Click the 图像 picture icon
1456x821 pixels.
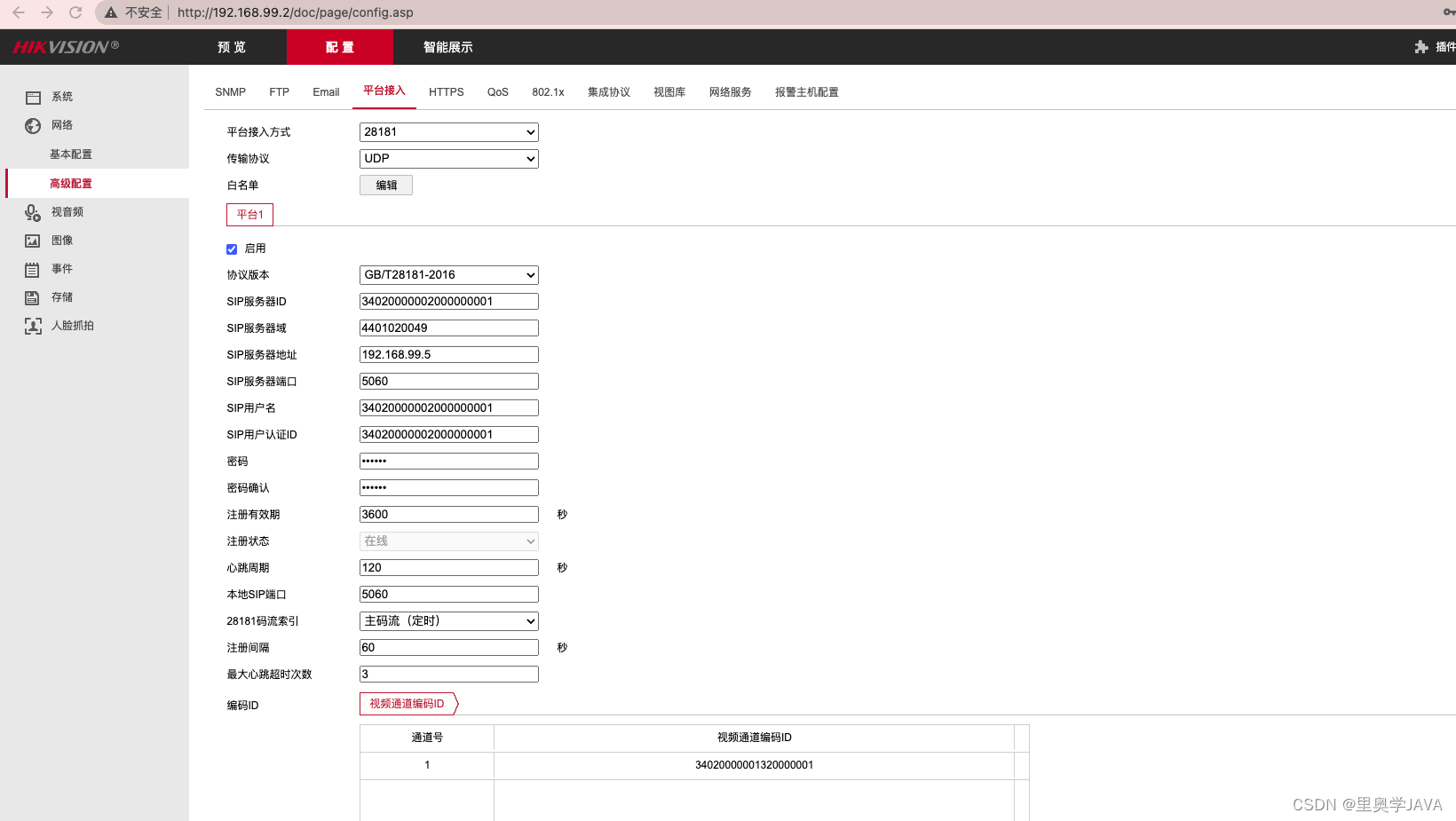(33, 241)
